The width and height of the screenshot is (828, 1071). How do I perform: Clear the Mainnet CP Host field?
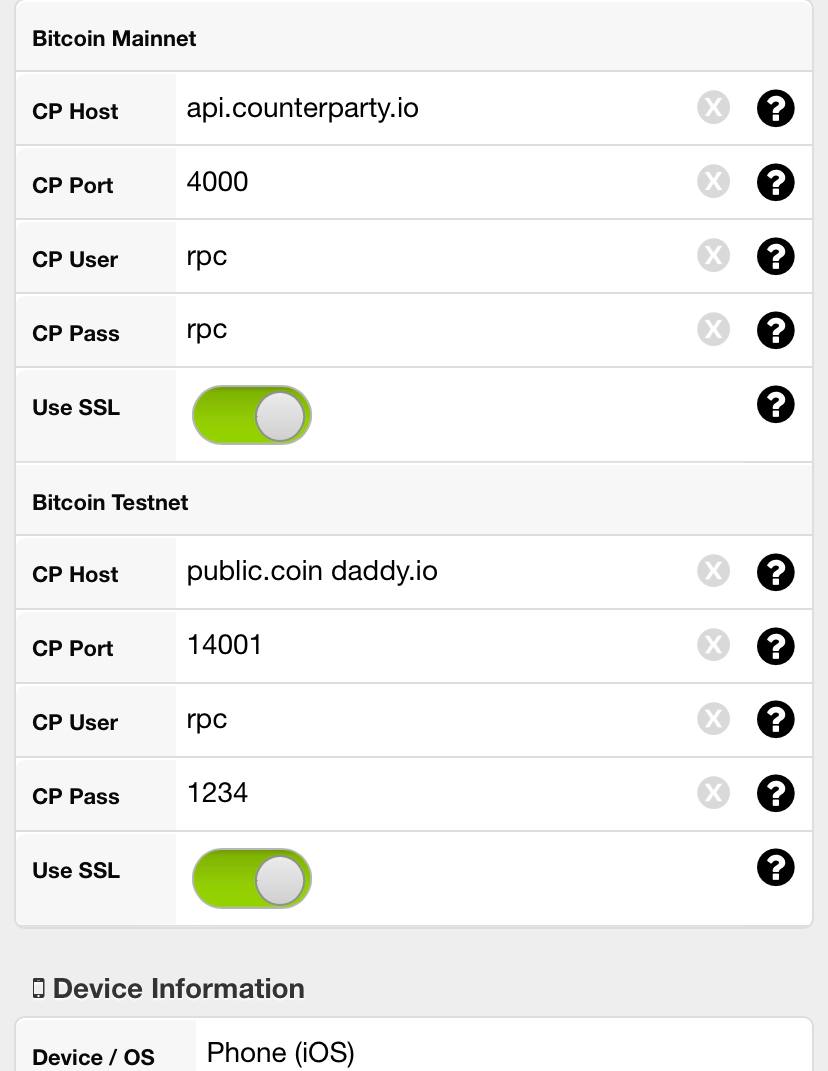[713, 107]
